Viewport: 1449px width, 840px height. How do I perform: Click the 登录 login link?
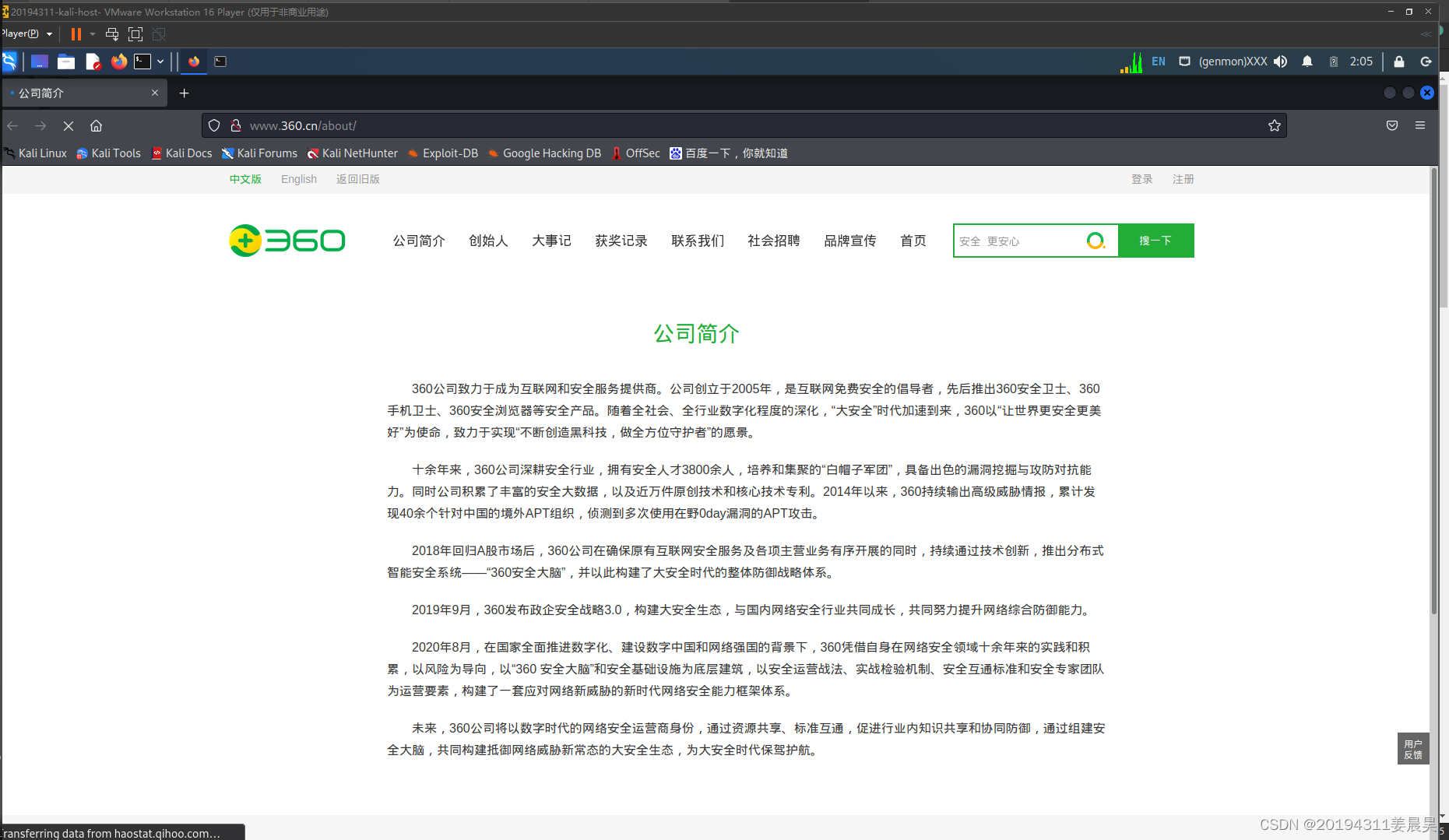pos(1142,179)
